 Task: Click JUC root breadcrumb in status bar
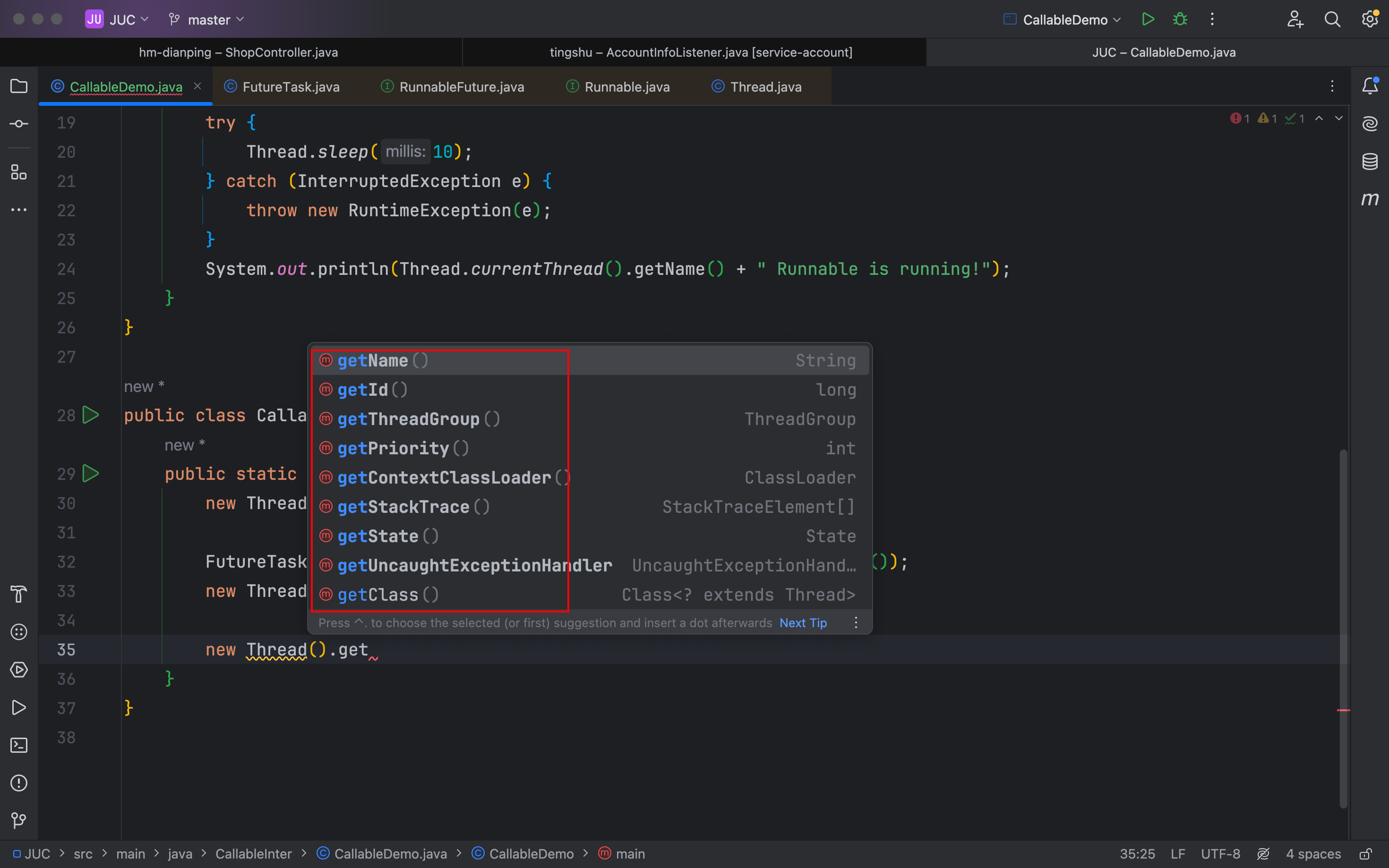(31, 854)
